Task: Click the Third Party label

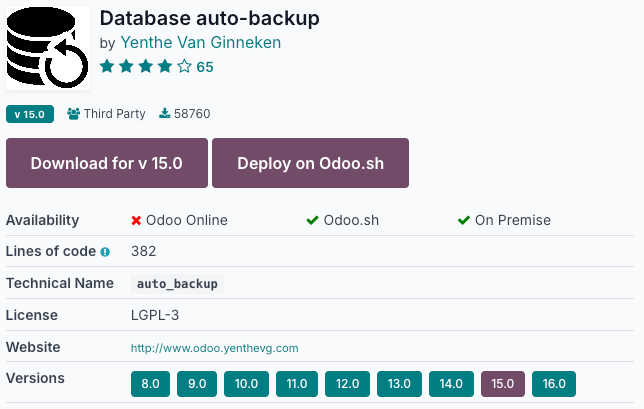Action: pyautogui.click(x=115, y=114)
